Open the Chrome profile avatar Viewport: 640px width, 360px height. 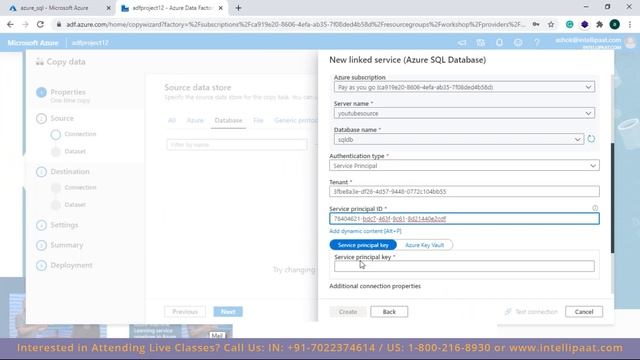pyautogui.click(x=615, y=24)
